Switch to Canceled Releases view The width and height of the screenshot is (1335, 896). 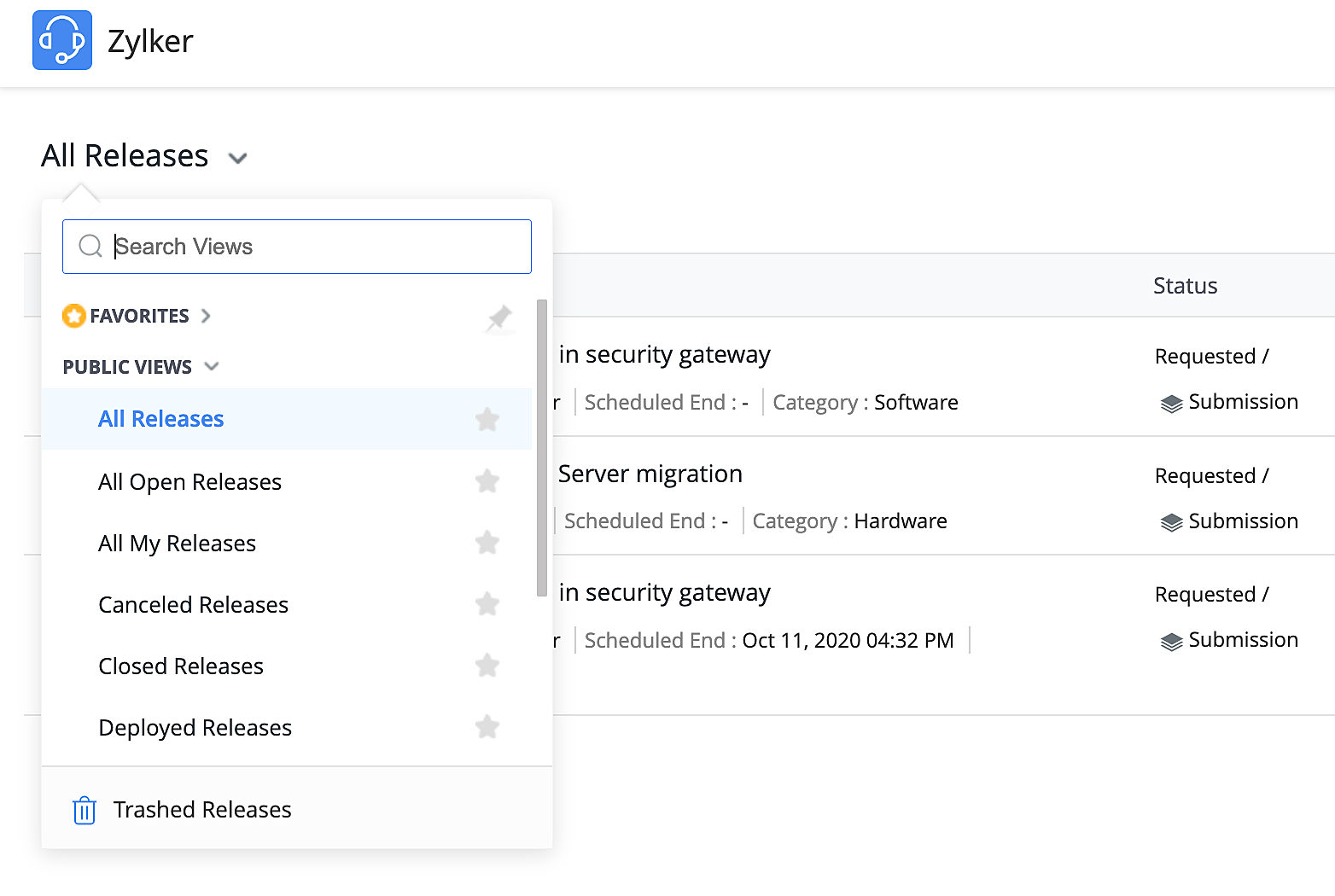[x=193, y=605]
